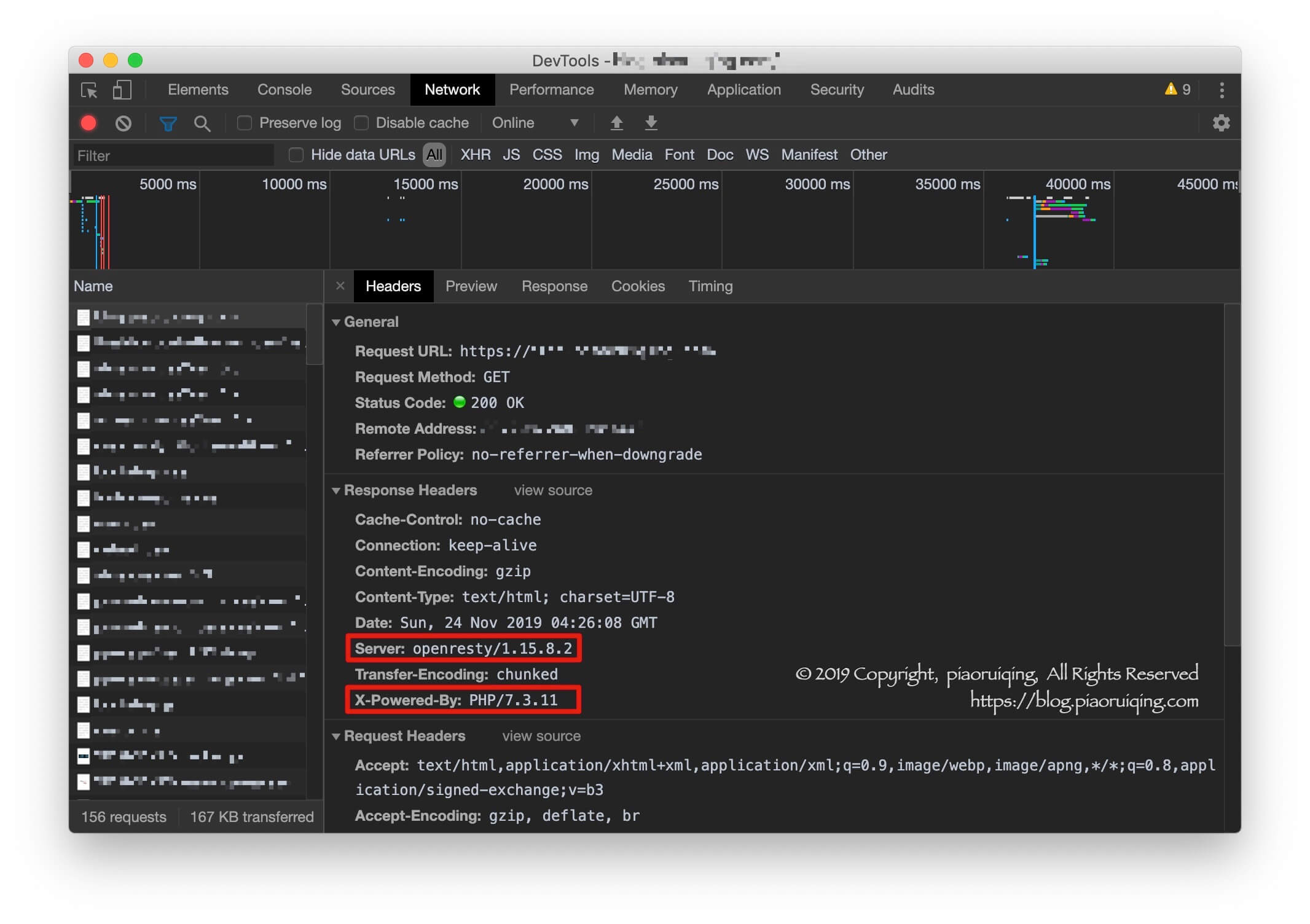Activate the inspect element picker icon
1310x924 pixels.
click(x=89, y=90)
